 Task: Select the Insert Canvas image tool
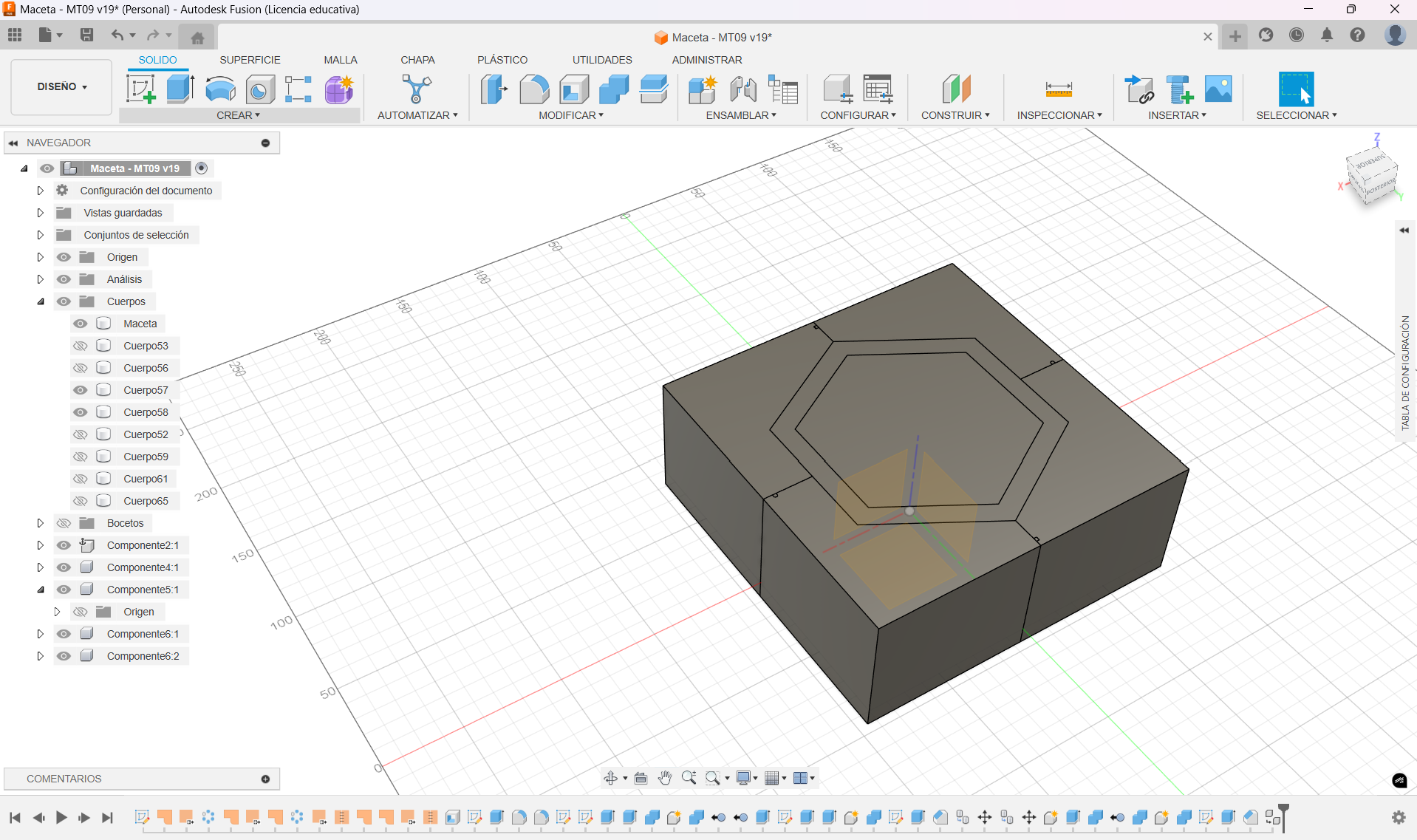[x=1218, y=89]
